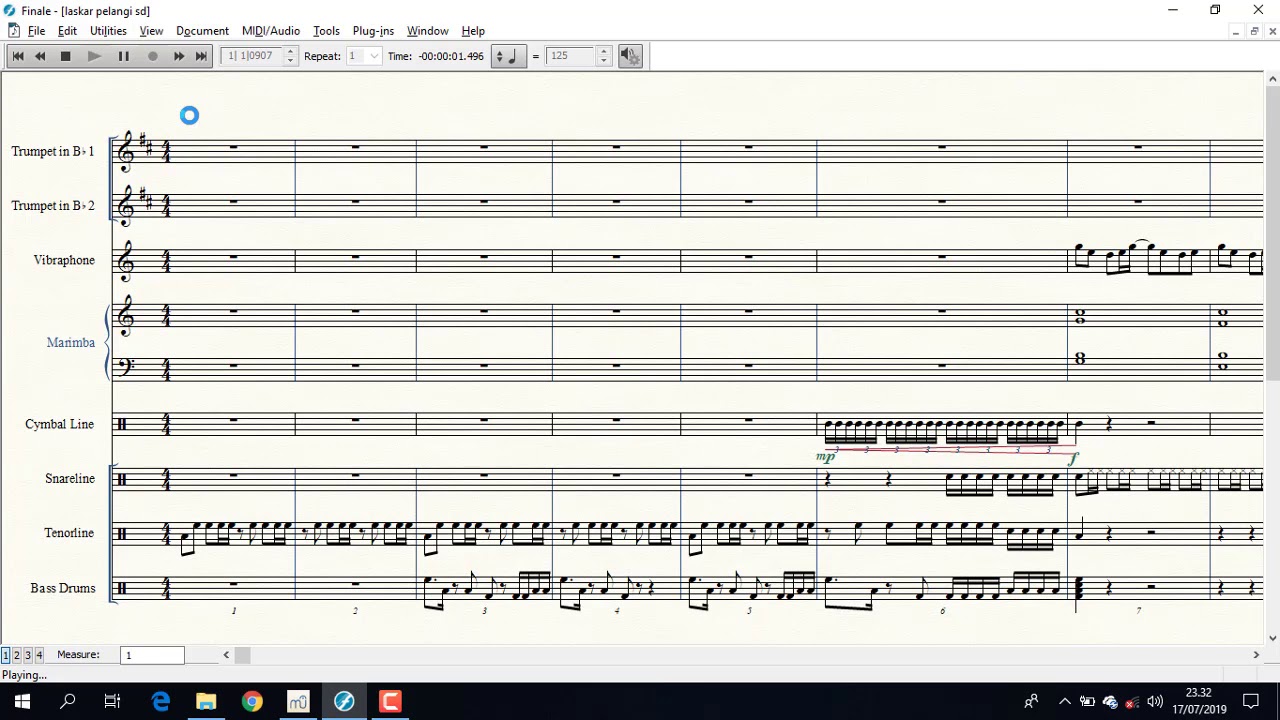This screenshot has width=1280, height=720.
Task: Switch to MuseScore on taskbar
Action: 298,702
